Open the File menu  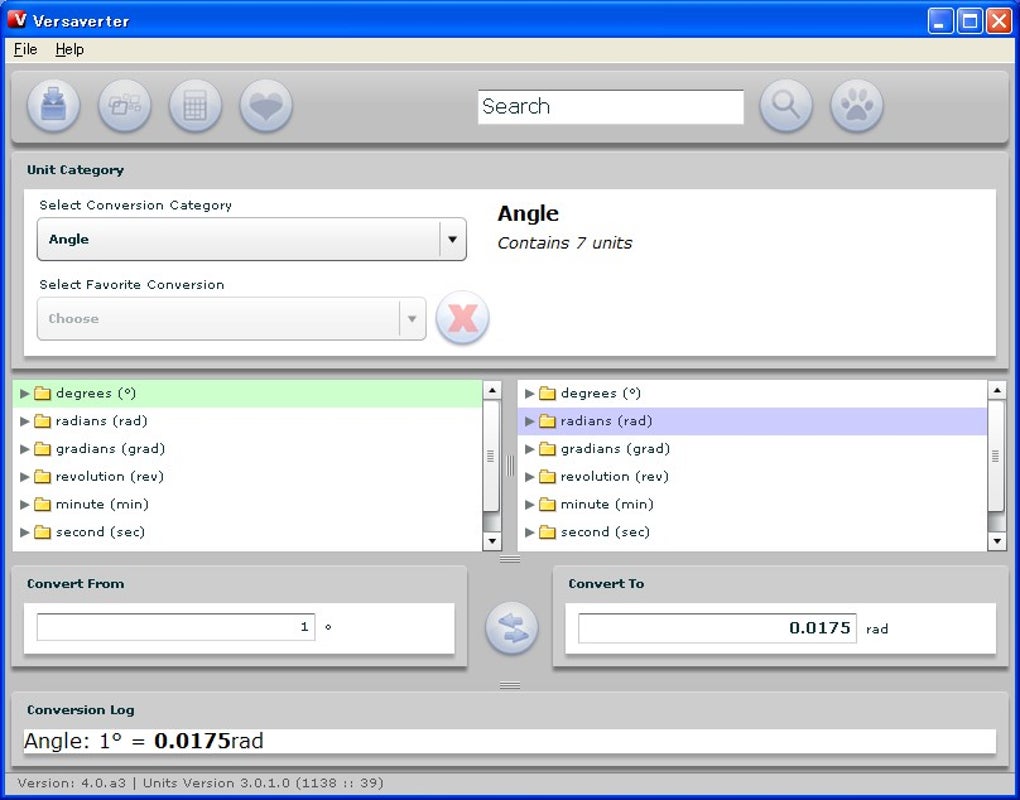pyautogui.click(x=25, y=49)
